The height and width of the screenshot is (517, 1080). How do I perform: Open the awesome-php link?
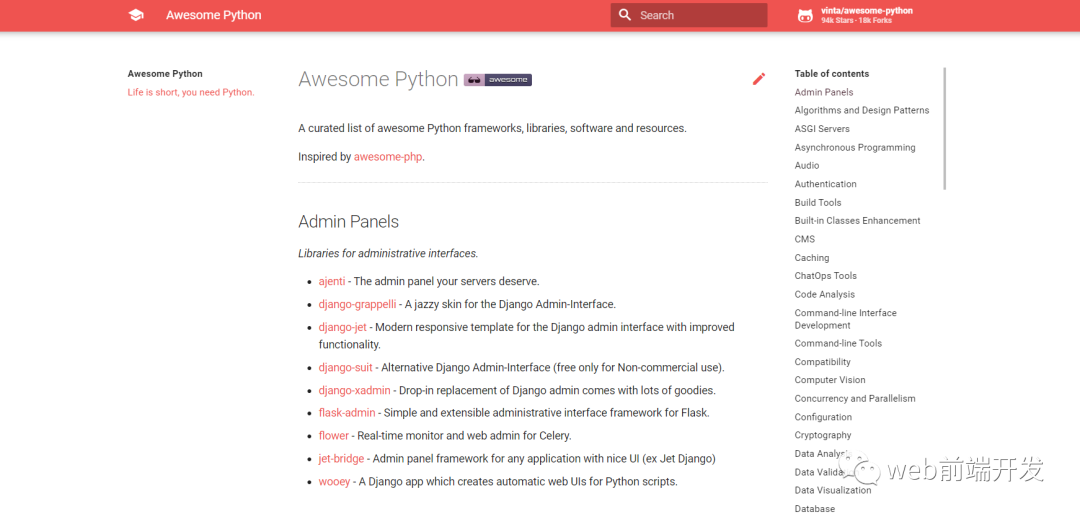tap(388, 157)
